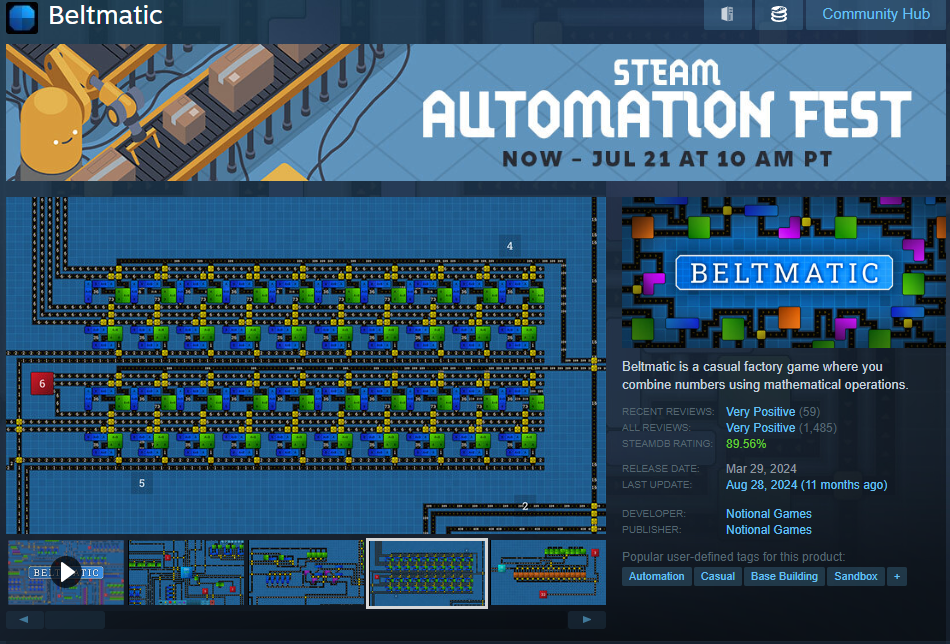Open developer Notional Games link
This screenshot has width=950, height=644.
[769, 514]
